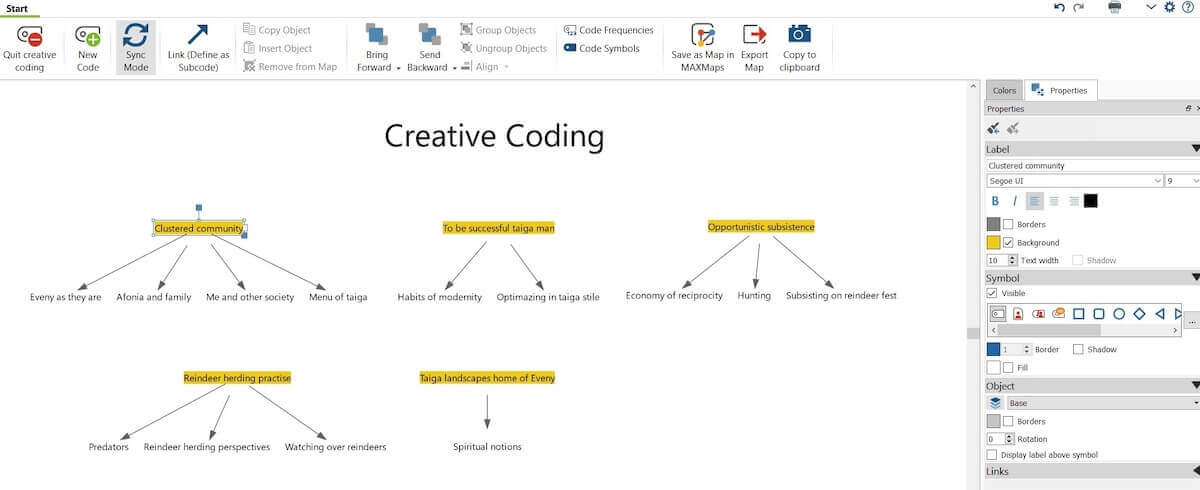Image resolution: width=1200 pixels, height=490 pixels.
Task: Align label text center
Action: pyautogui.click(x=1054, y=201)
